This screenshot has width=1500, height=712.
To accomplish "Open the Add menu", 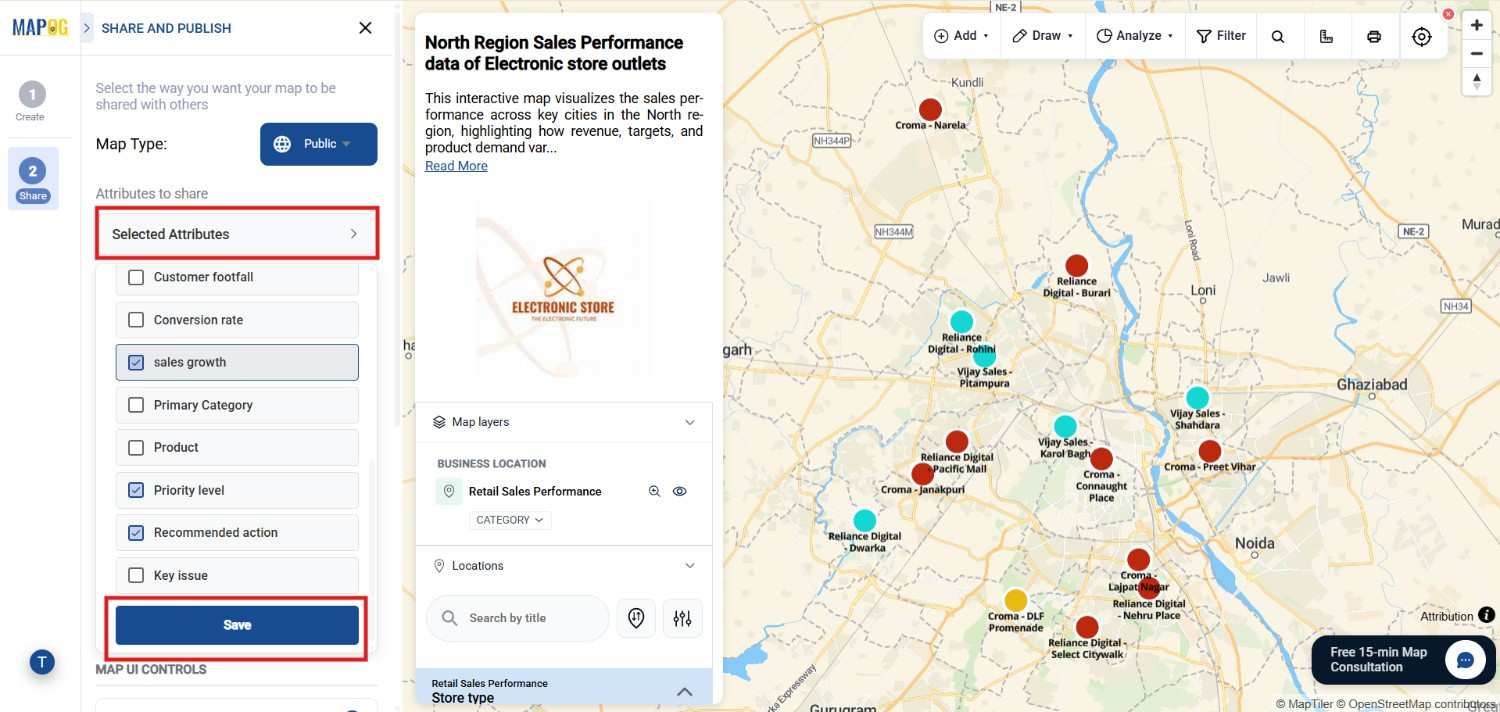I will coord(961,36).
